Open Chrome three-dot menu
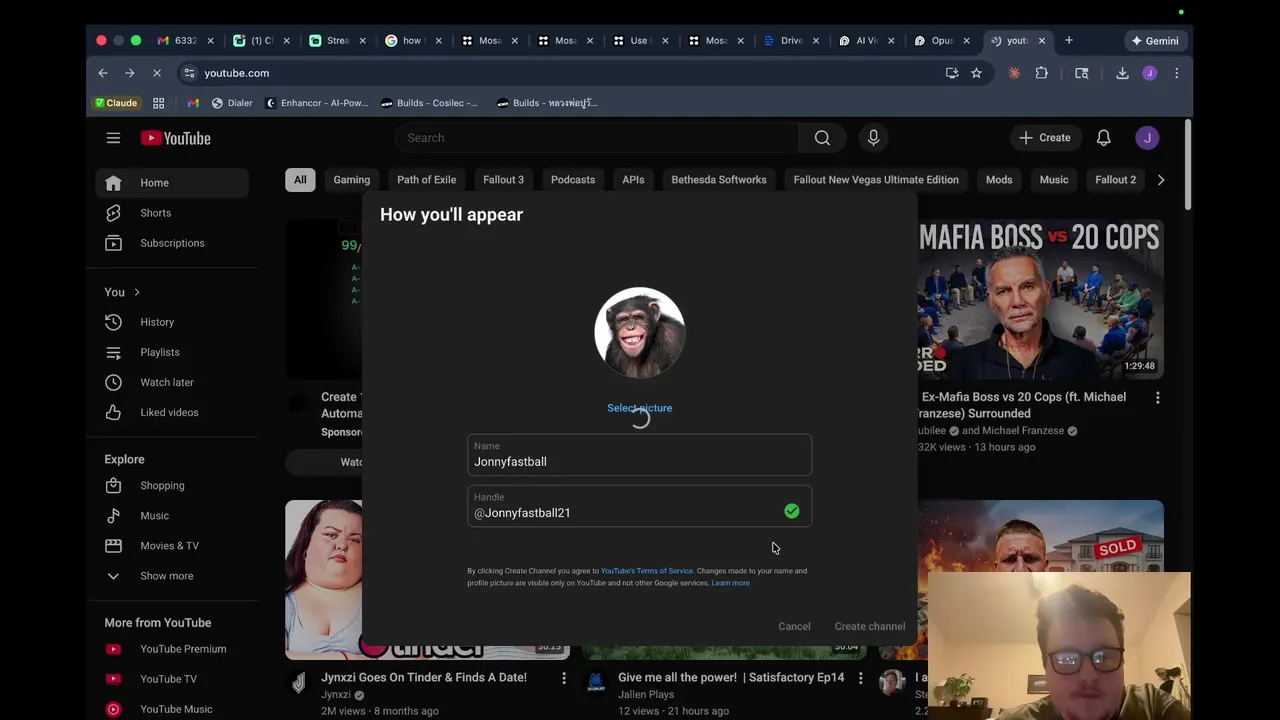 [x=1176, y=73]
